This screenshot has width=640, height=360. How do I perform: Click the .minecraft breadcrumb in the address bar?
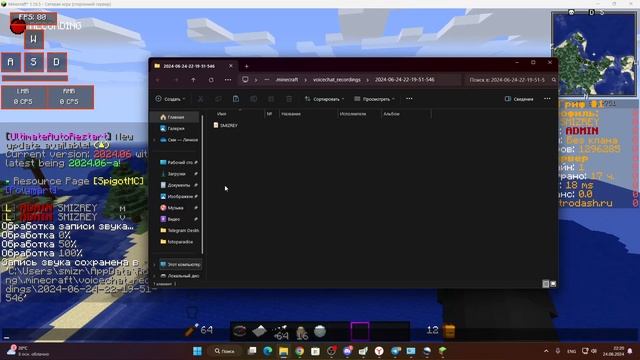tap(287, 80)
